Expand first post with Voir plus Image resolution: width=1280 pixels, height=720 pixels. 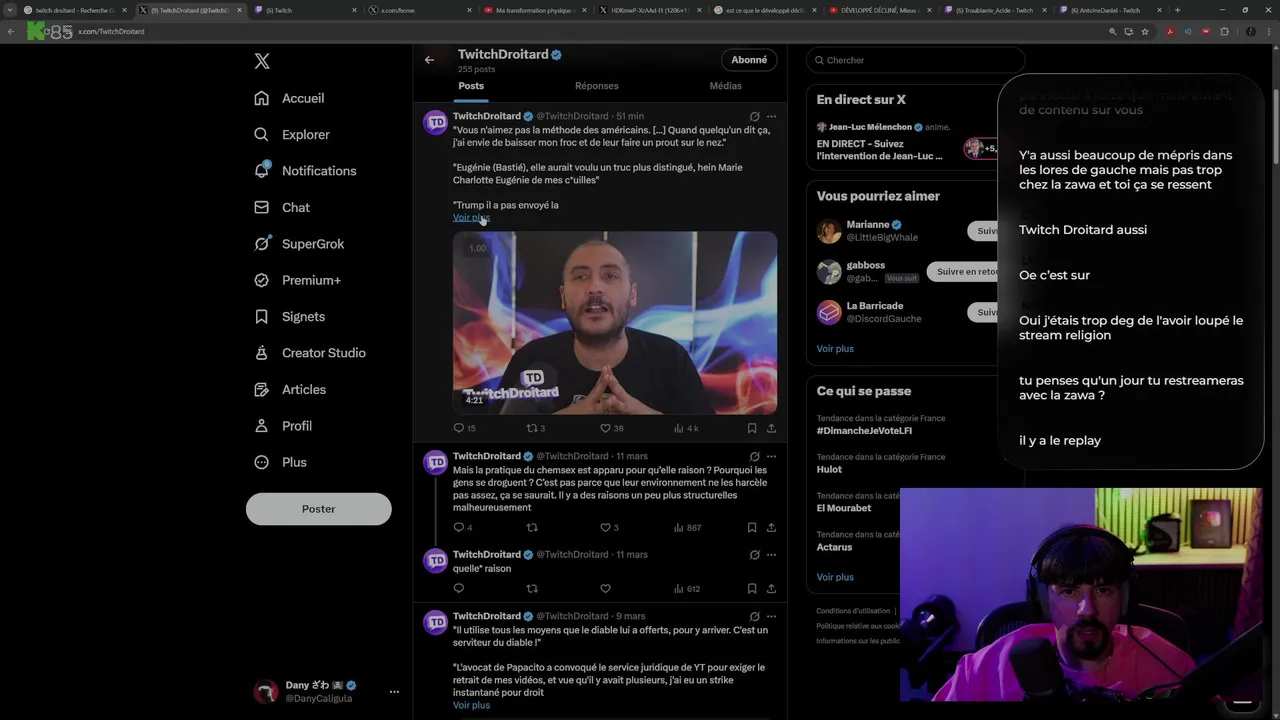click(x=471, y=217)
